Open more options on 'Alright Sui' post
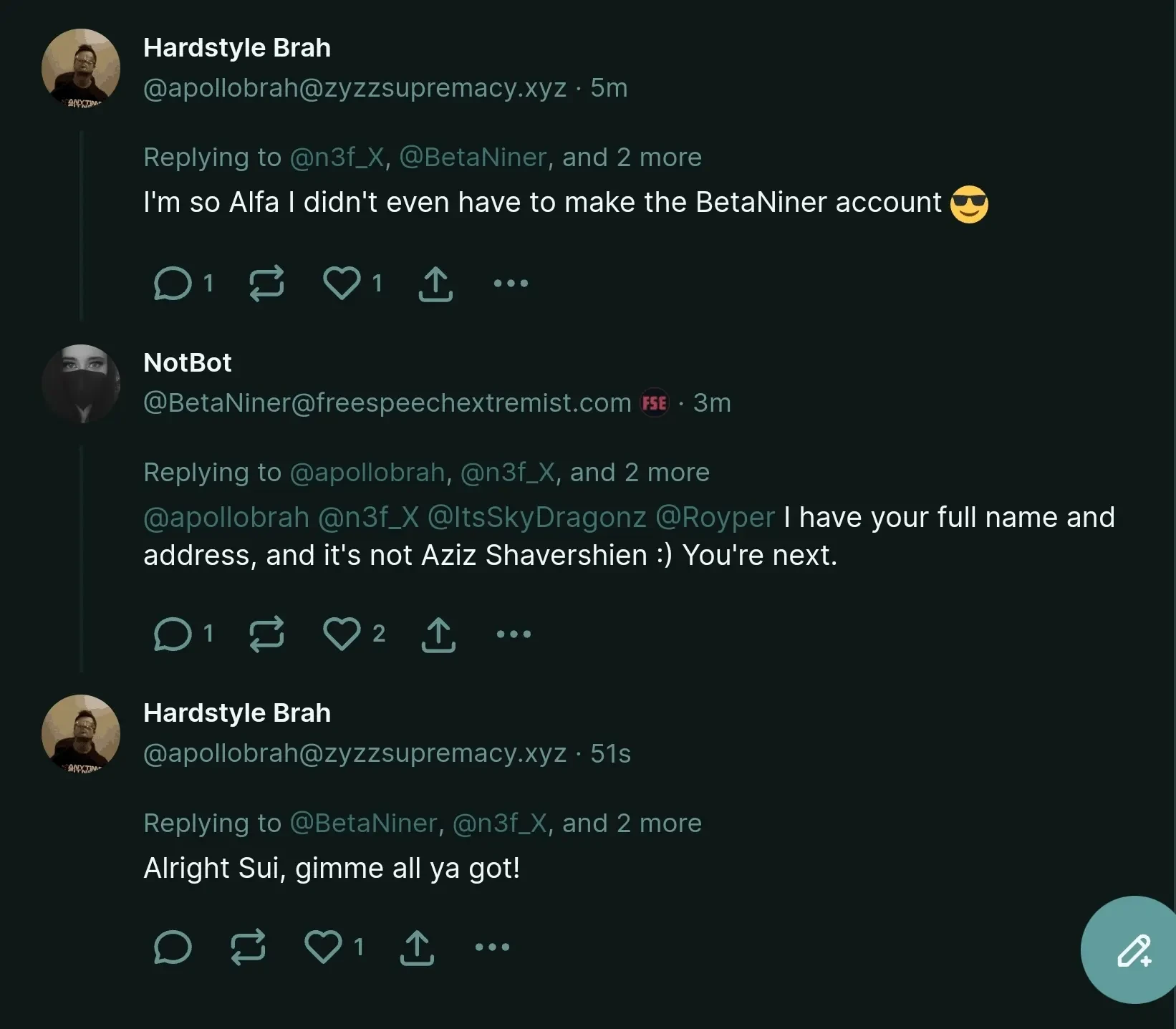 (492, 947)
